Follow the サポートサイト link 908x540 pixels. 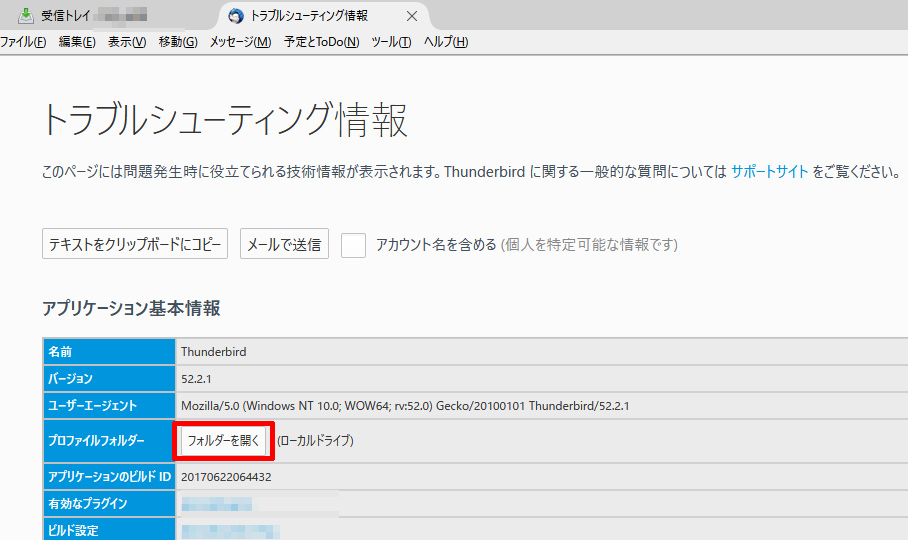[x=769, y=171]
